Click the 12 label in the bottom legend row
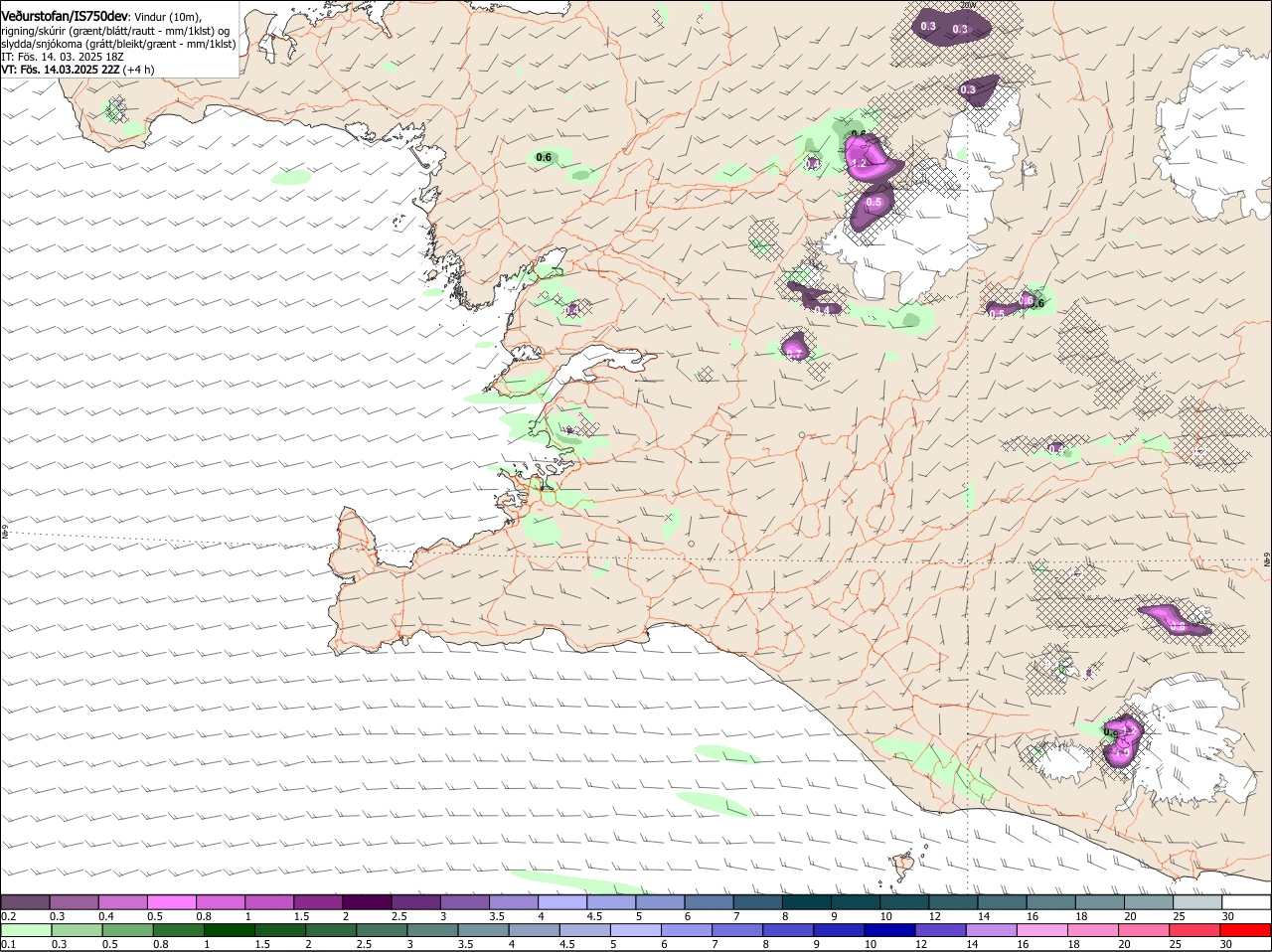This screenshot has width=1272, height=952. (x=921, y=944)
